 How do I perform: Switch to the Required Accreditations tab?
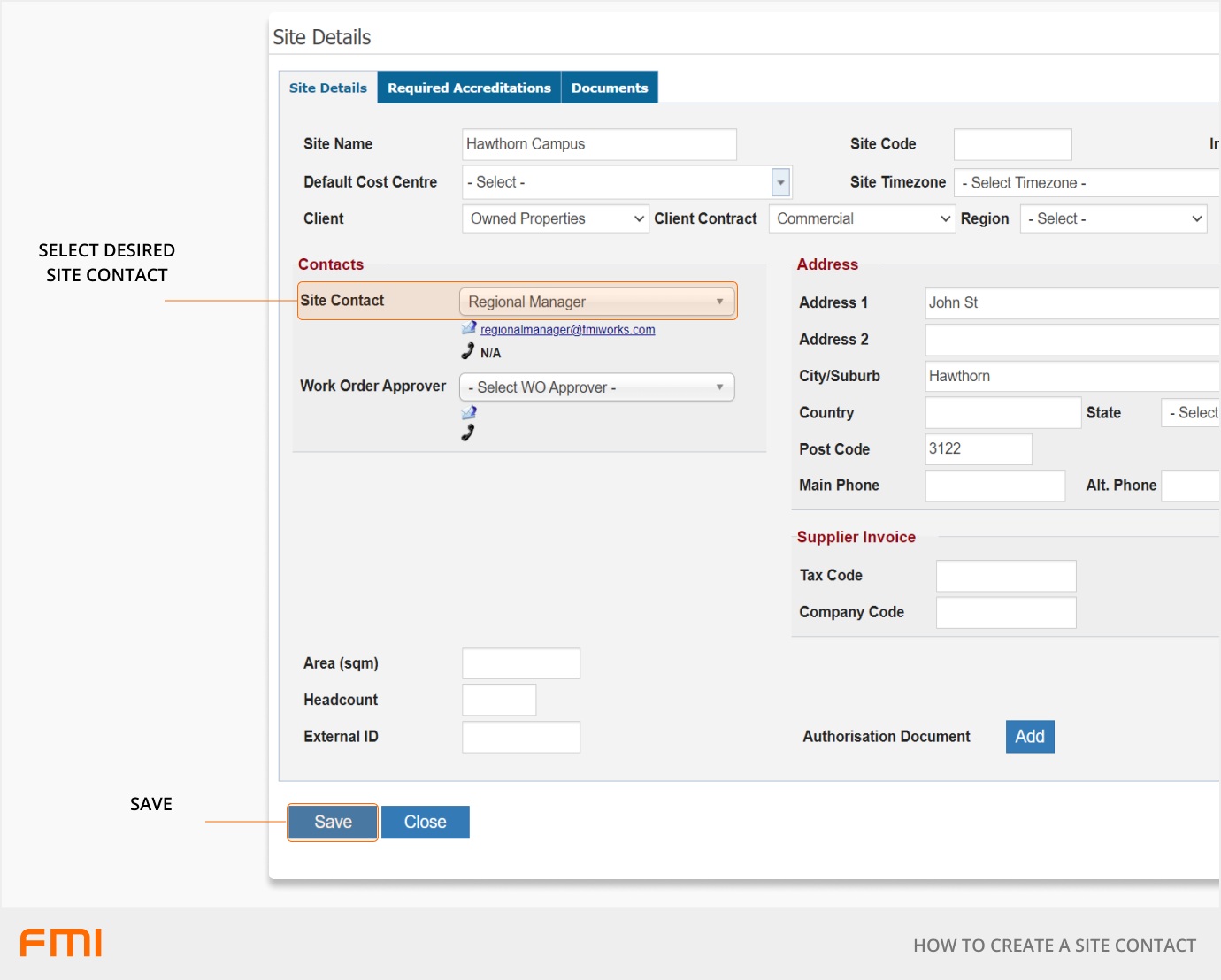tap(469, 88)
